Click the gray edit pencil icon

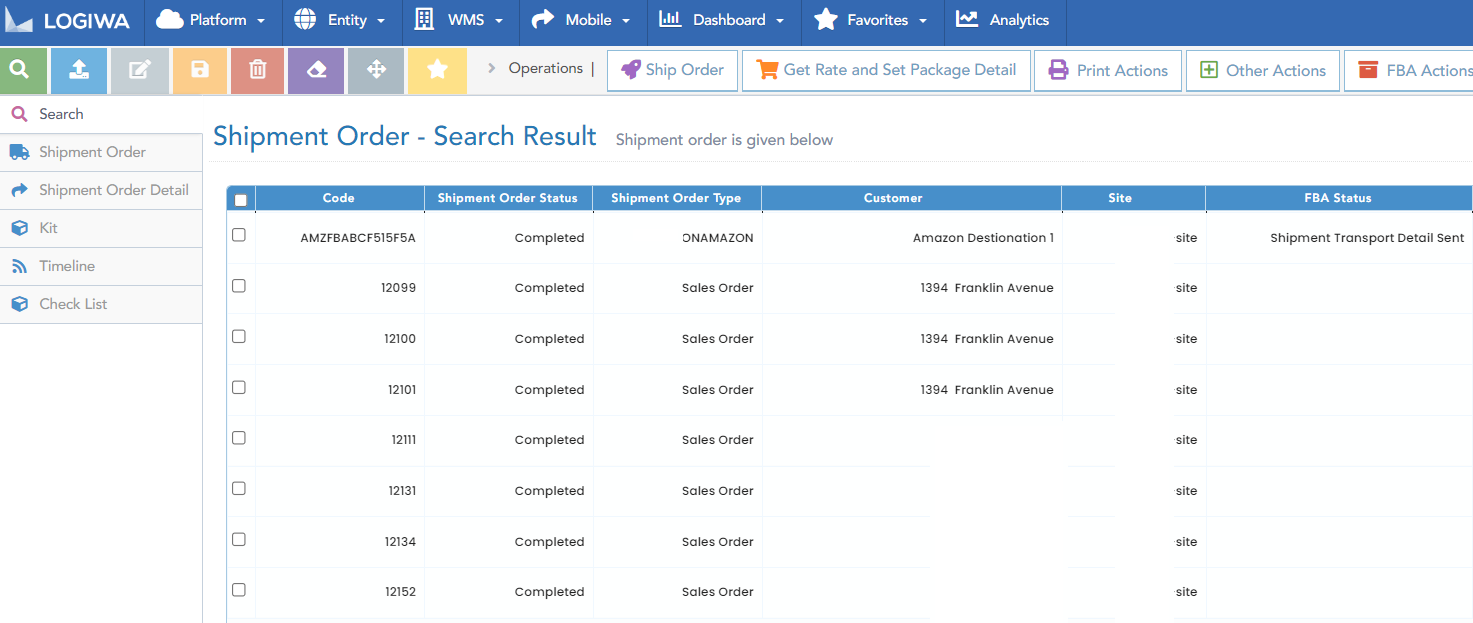point(140,70)
